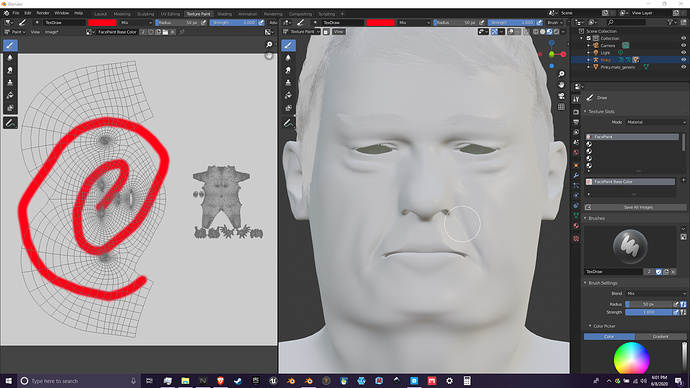Select the Fill tool in 3D viewport

pos(288,95)
